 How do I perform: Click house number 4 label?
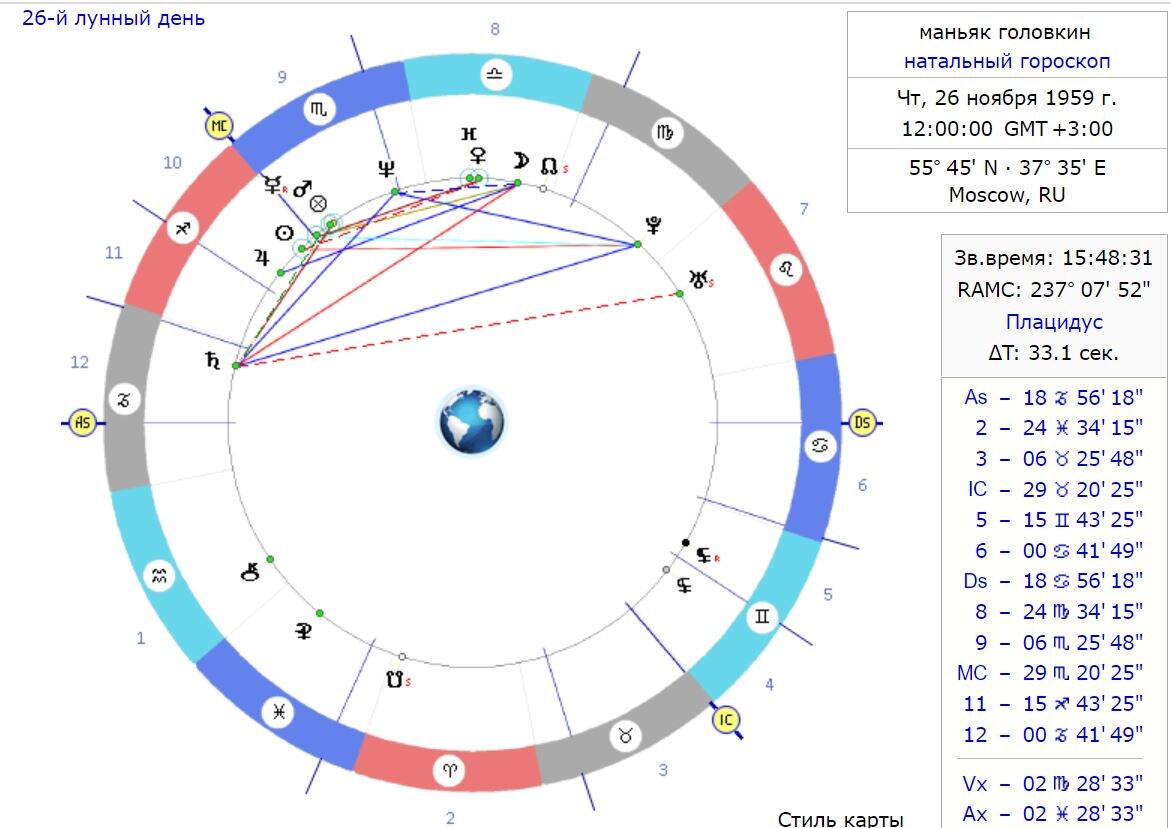[x=769, y=684]
